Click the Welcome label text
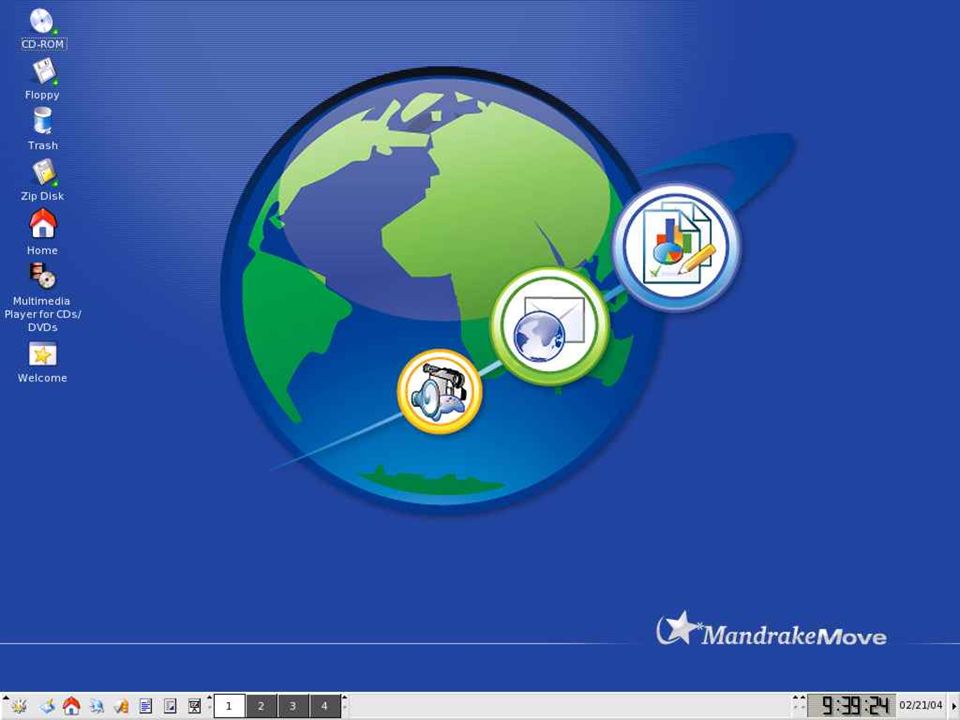Image resolution: width=960 pixels, height=720 pixels. 42,378
